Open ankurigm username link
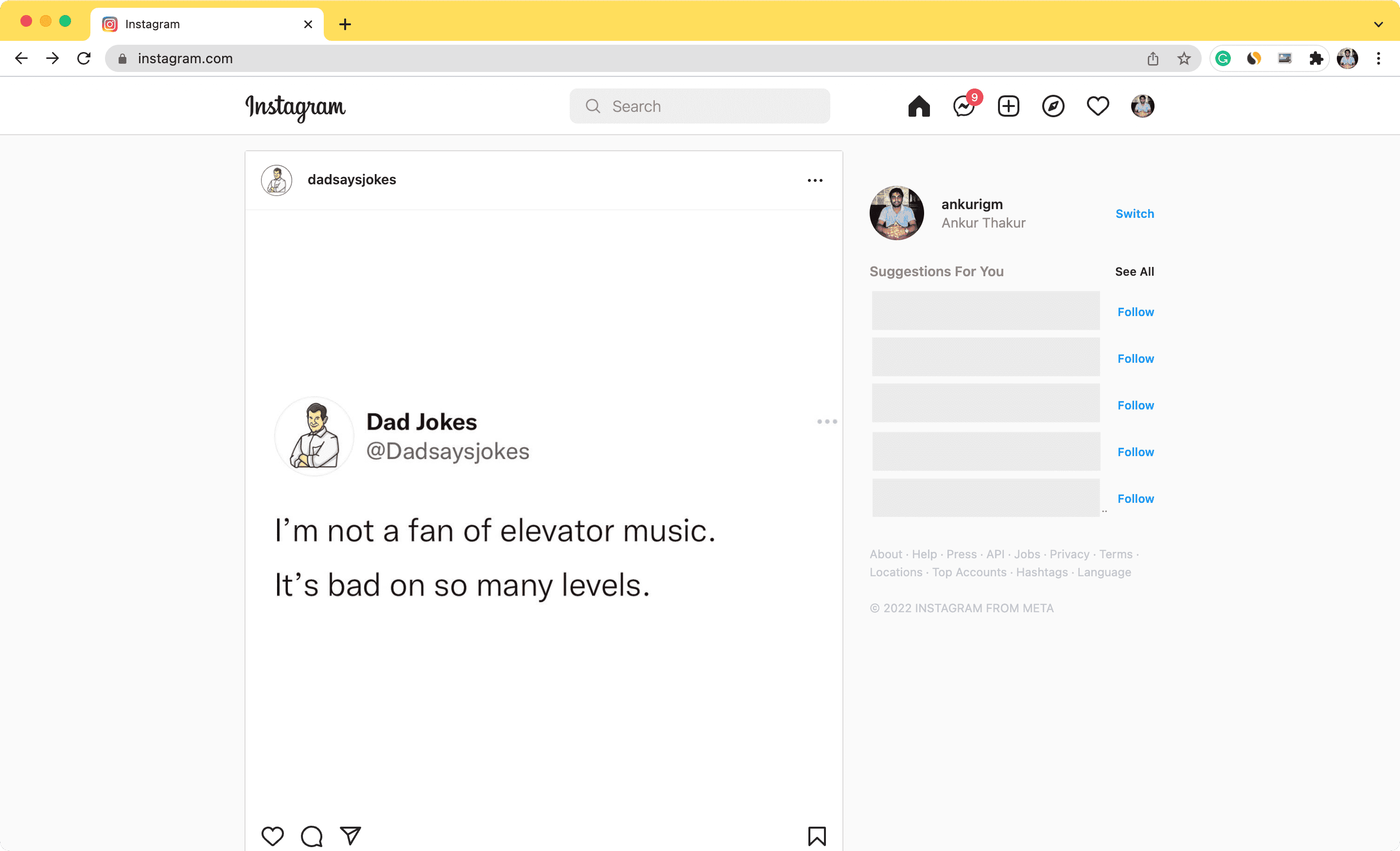This screenshot has width=1400, height=851. point(972,204)
